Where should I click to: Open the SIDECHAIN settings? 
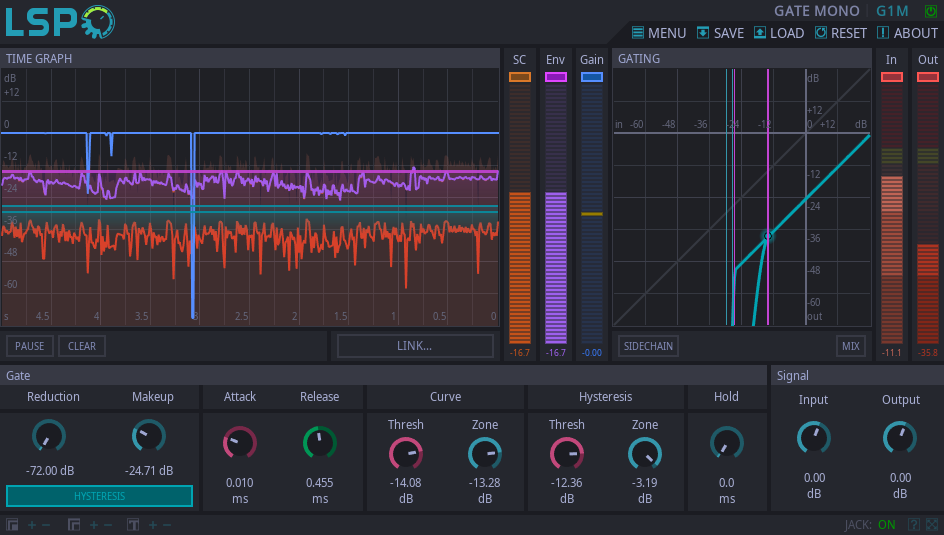(648, 346)
